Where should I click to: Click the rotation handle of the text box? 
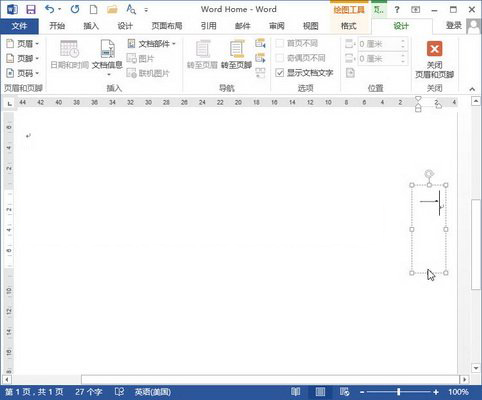tap(429, 174)
